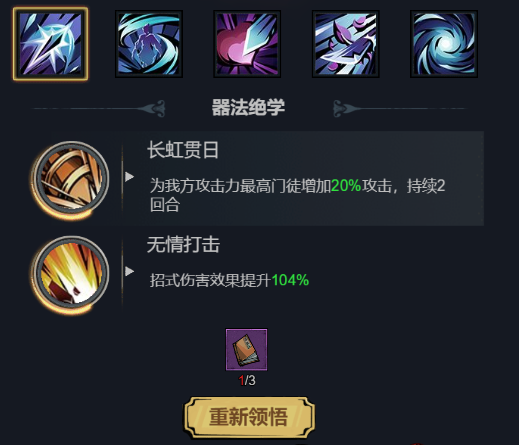519x445 pixels.
Task: Select the 招式伤害效果提升 description text
Action: click(x=210, y=280)
